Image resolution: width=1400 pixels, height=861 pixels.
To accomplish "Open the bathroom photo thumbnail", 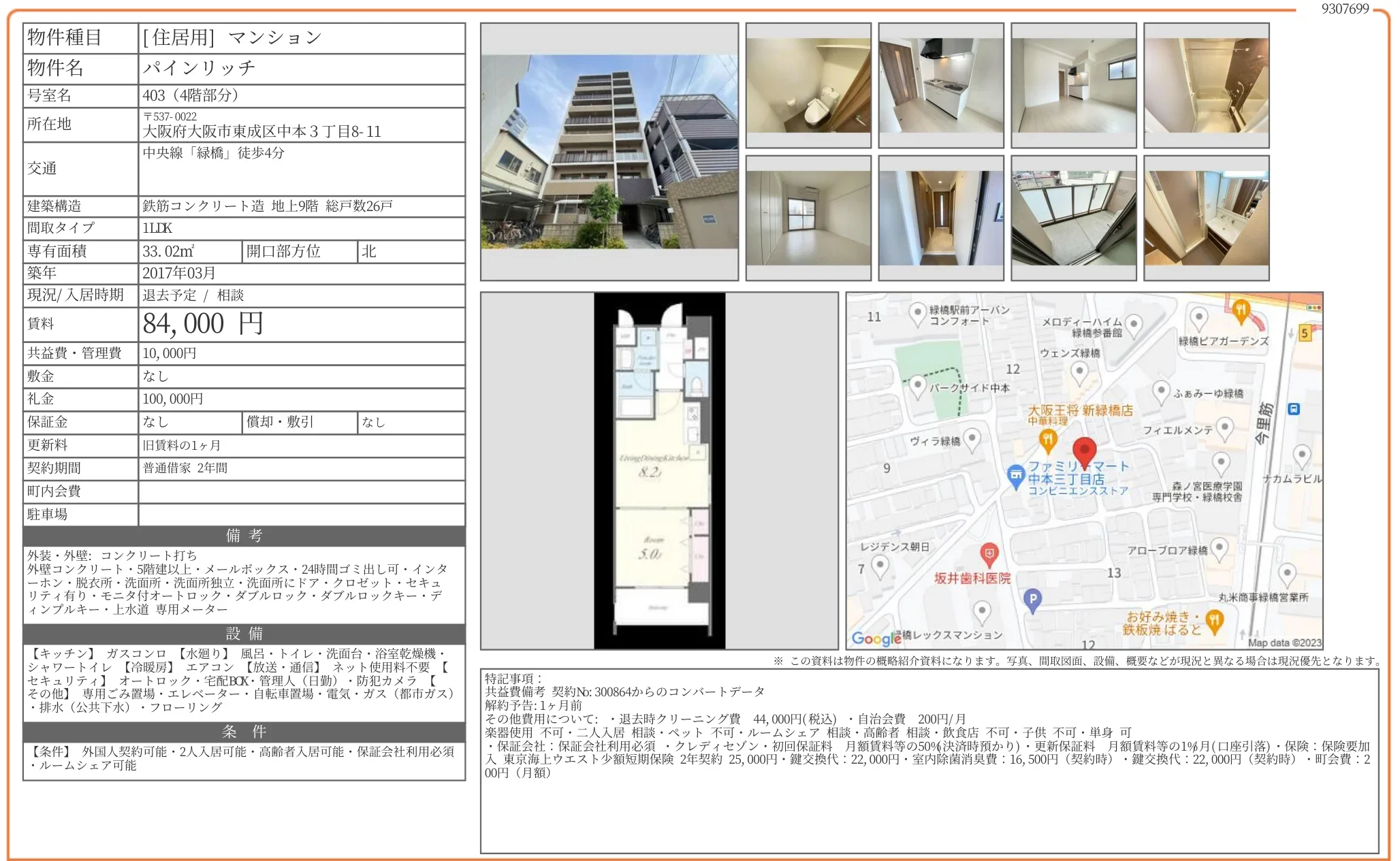I will tap(1206, 85).
